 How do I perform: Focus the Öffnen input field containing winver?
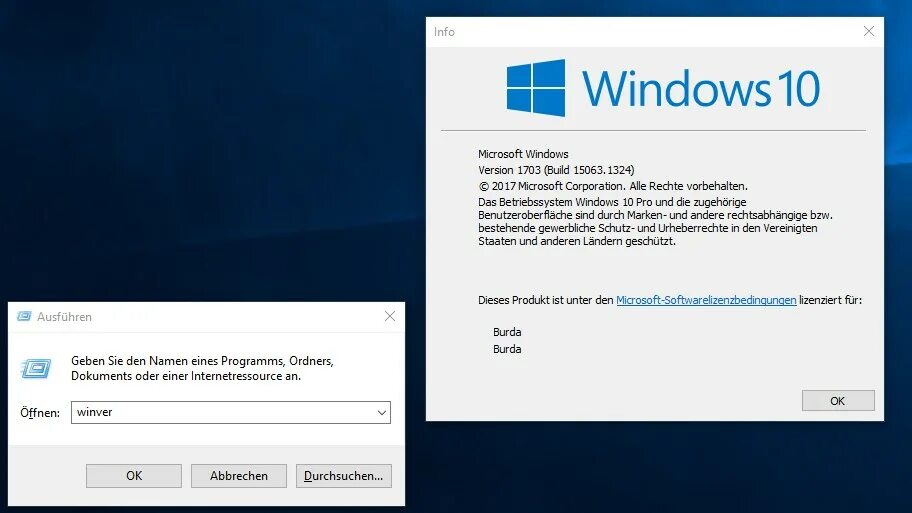coord(230,412)
